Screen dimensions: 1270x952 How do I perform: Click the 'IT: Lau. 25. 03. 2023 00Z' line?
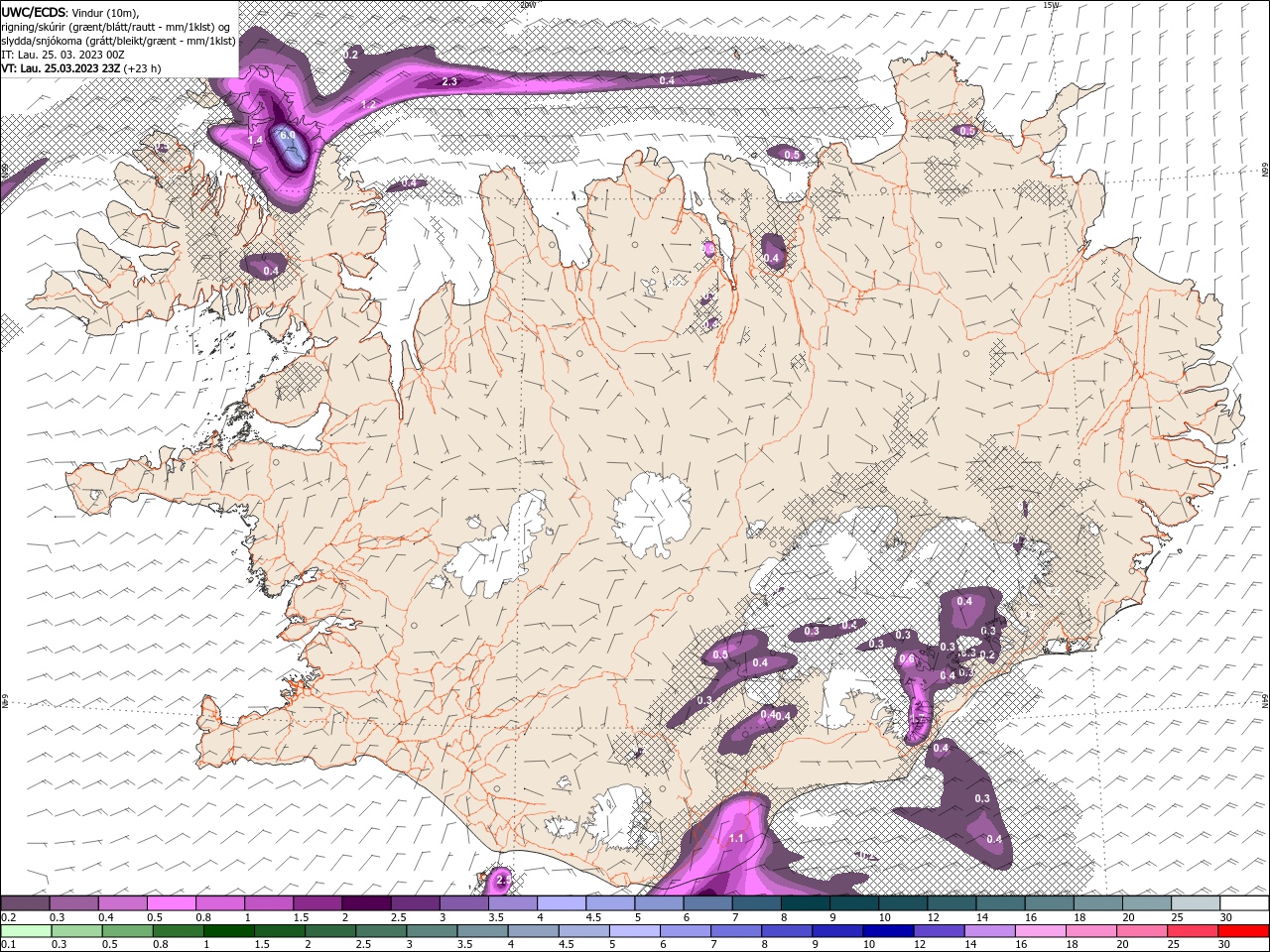[x=63, y=55]
